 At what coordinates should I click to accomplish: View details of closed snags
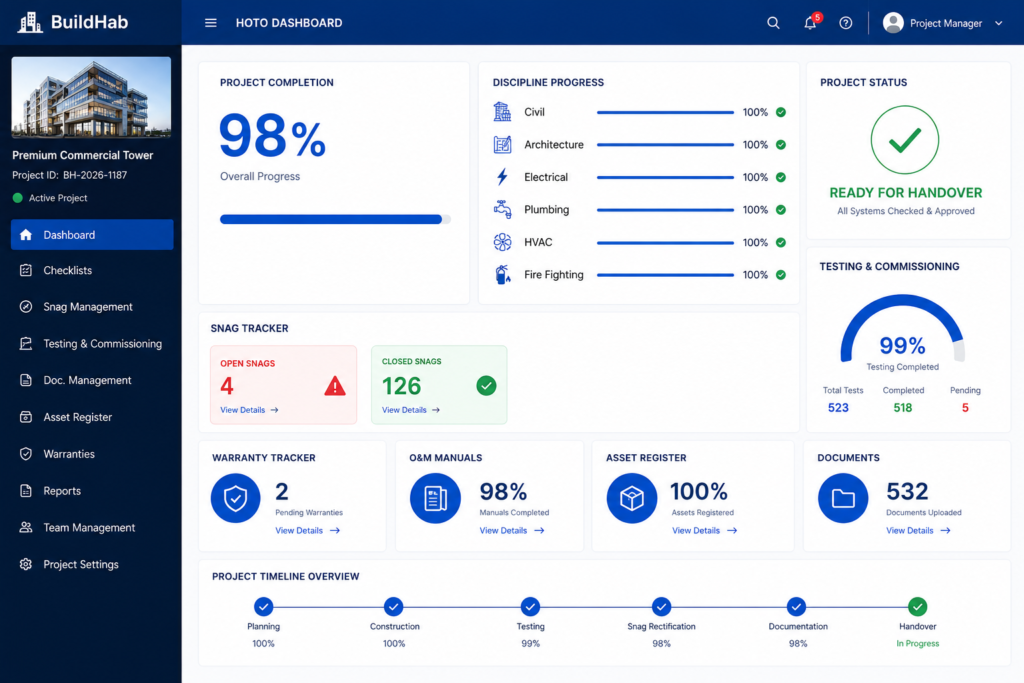[x=411, y=410]
